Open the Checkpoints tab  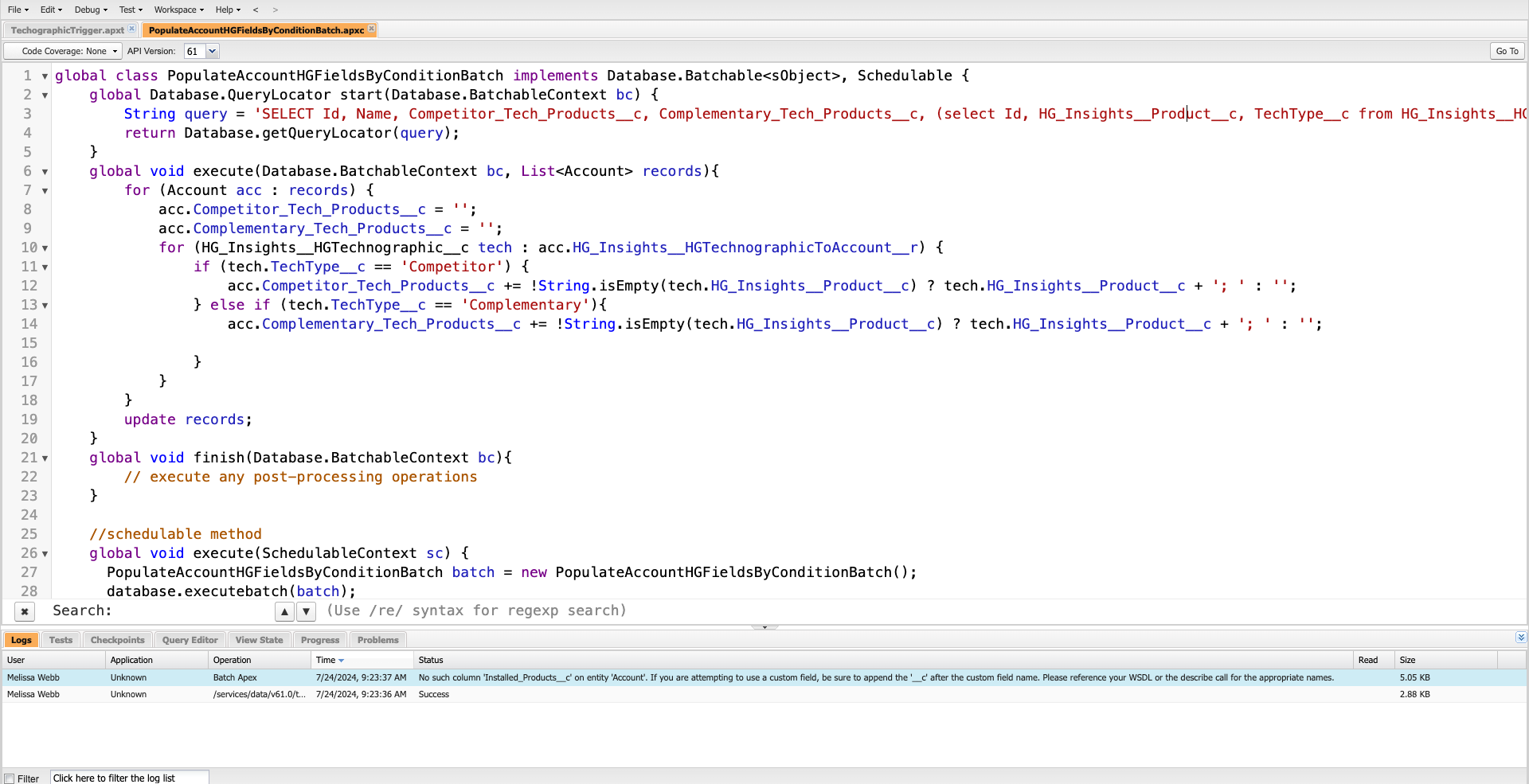point(117,640)
